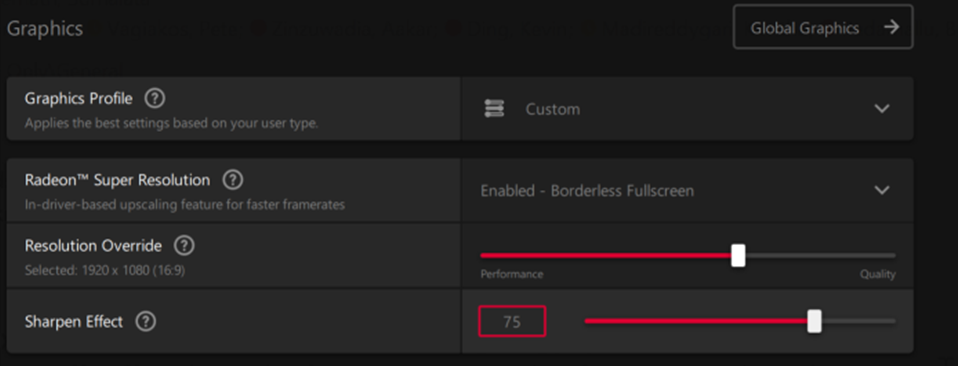This screenshot has height=366, width=958.
Task: Click the arrow icon next to Global Graphics
Action: click(x=891, y=27)
